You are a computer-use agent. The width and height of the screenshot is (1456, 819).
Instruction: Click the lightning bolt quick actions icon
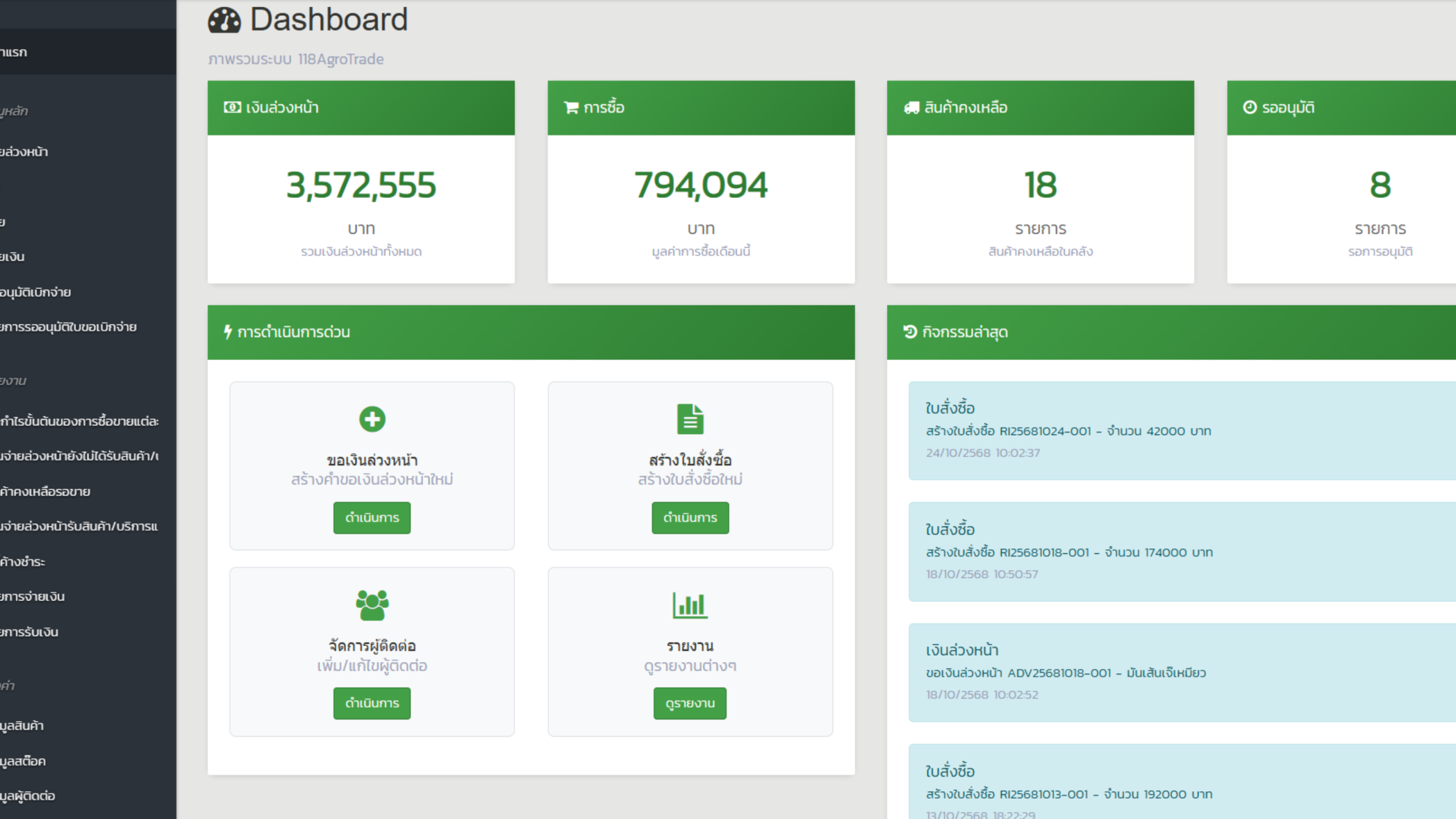coord(227,332)
